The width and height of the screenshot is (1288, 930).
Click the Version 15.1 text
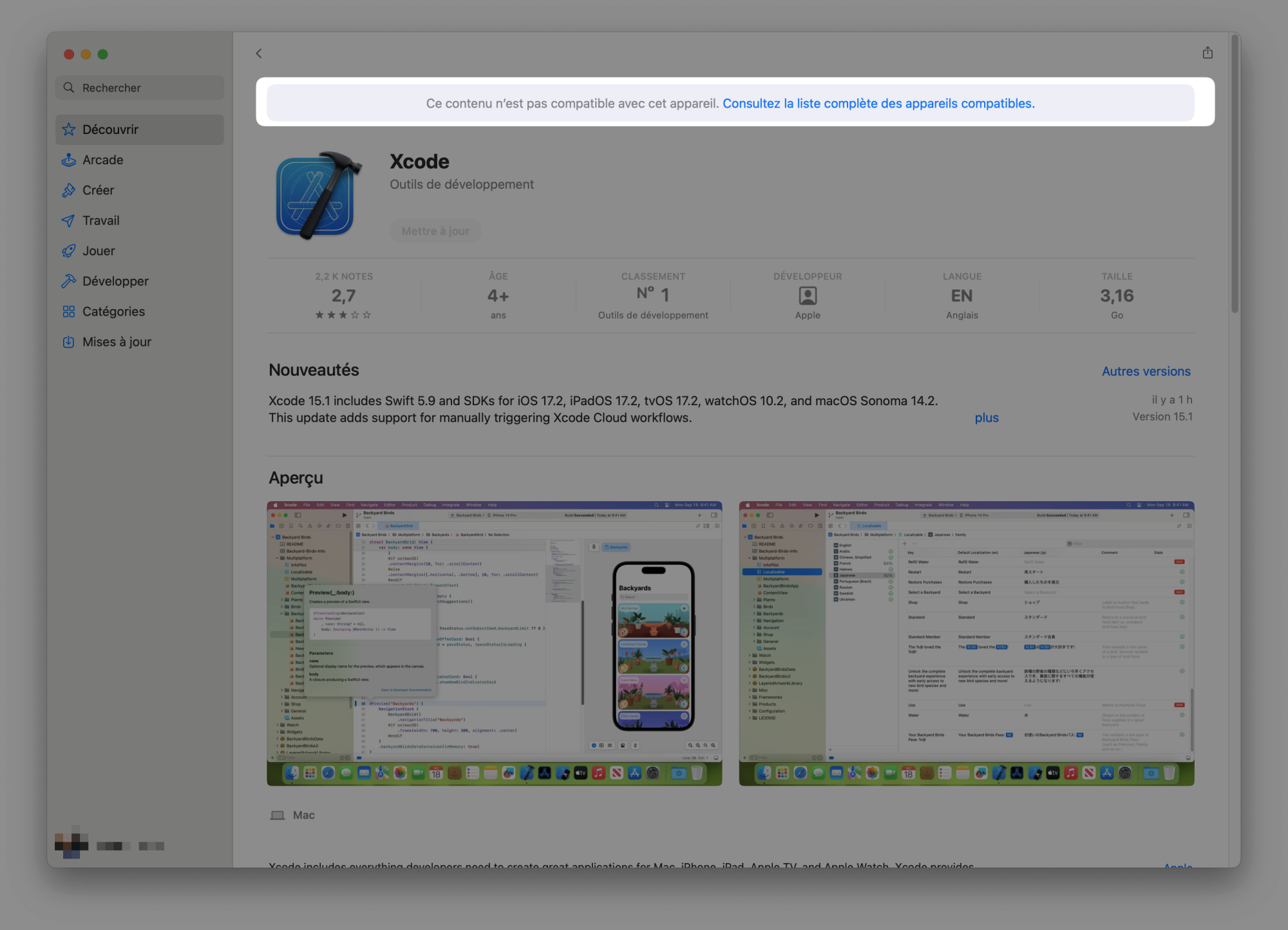tap(1162, 417)
